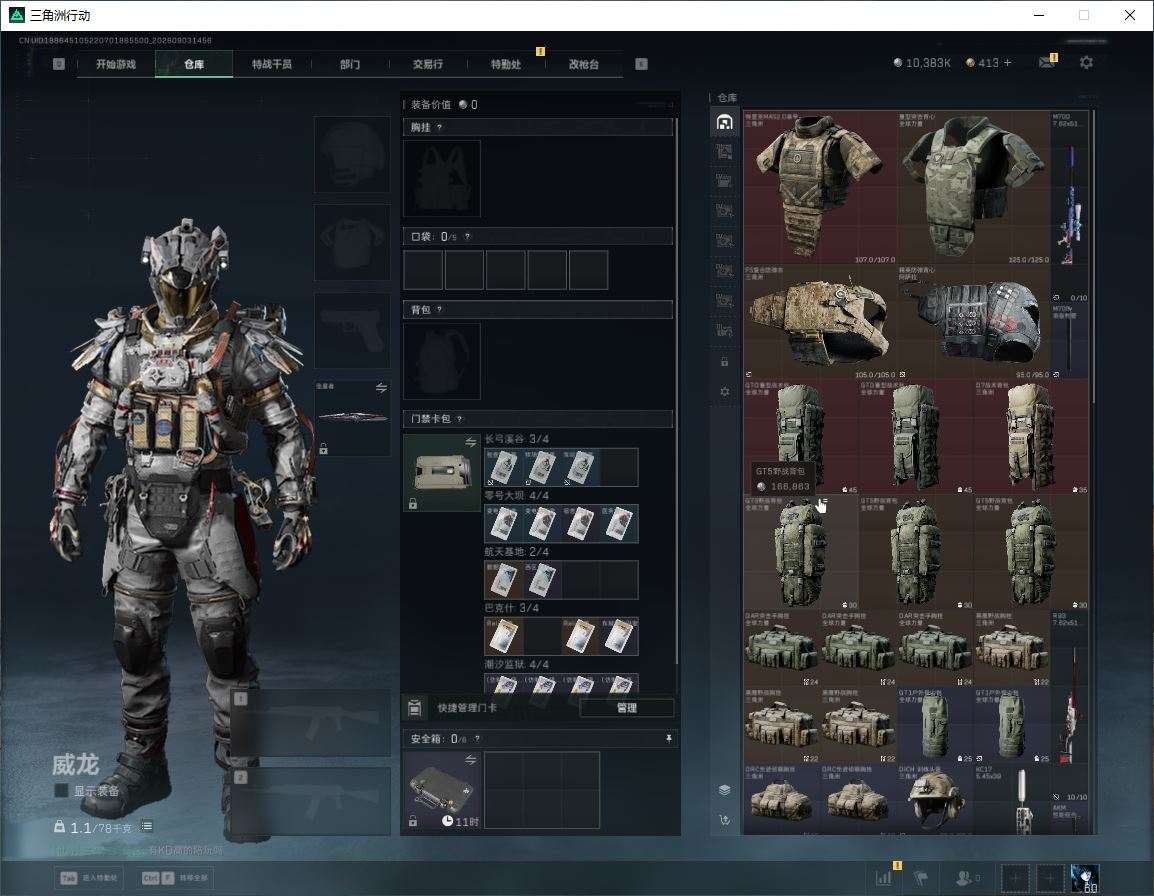
Task: Swap the melee weapon via arrows icon
Action: (381, 388)
